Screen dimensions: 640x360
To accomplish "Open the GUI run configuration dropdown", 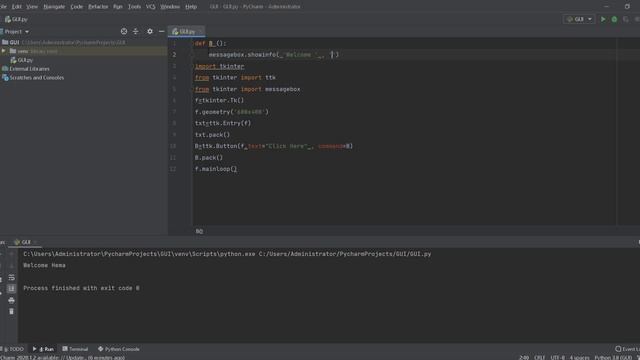I will tap(579, 19).
